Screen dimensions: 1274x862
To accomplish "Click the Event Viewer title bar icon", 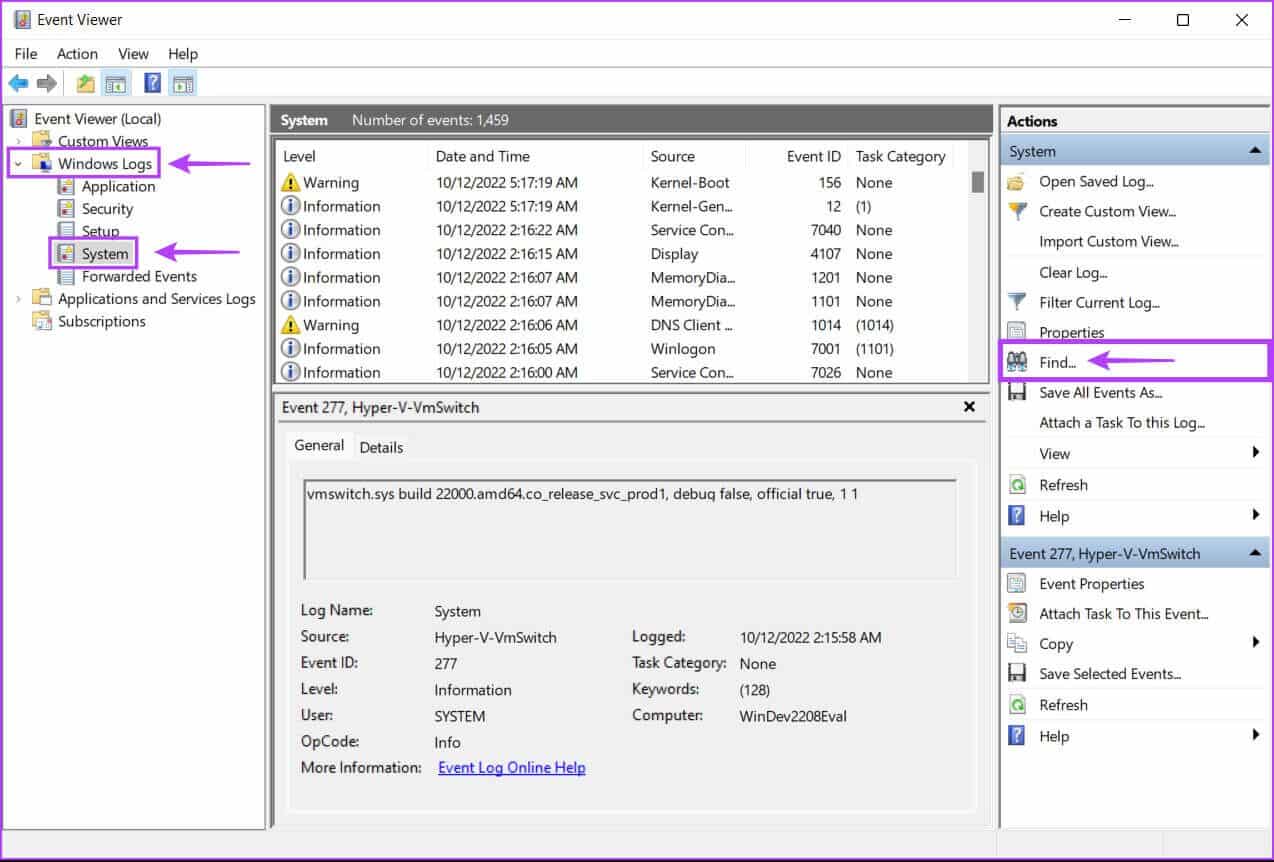I will [x=22, y=20].
